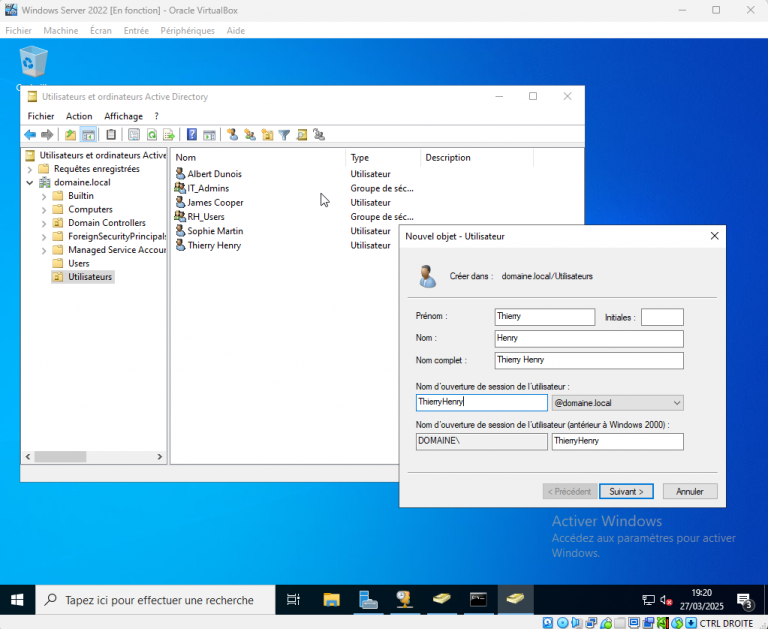Image resolution: width=768 pixels, height=629 pixels.
Task: Click the create new group toolbar icon
Action: point(250,135)
